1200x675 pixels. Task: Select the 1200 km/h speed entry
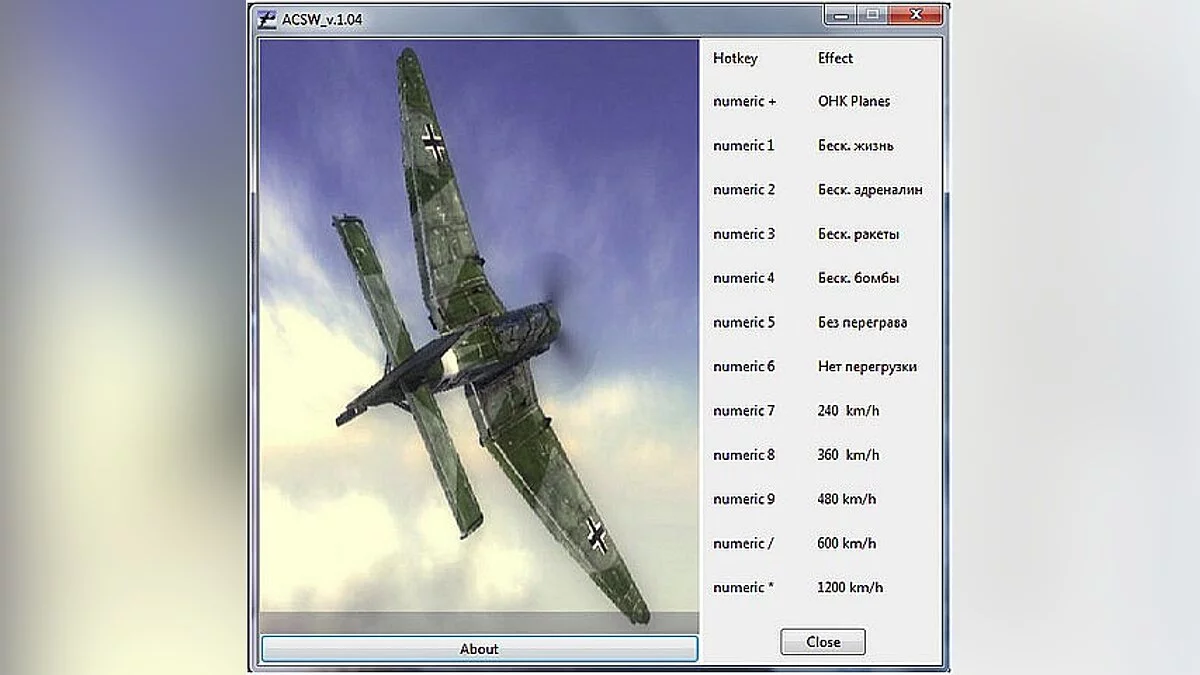pos(849,587)
